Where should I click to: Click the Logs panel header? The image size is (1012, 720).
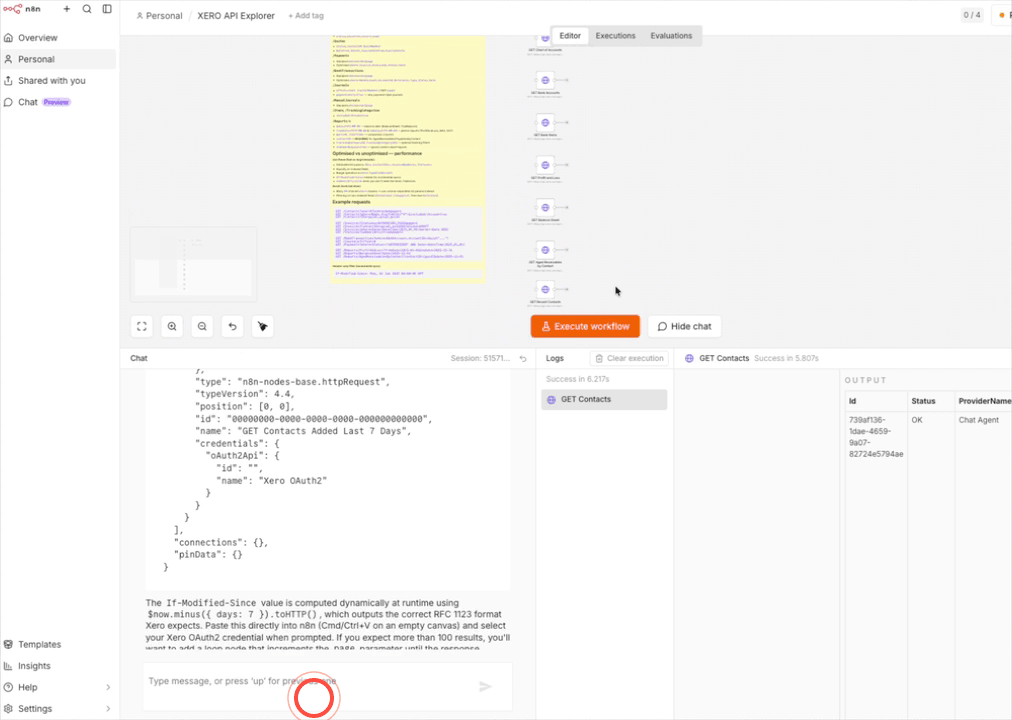(x=554, y=358)
